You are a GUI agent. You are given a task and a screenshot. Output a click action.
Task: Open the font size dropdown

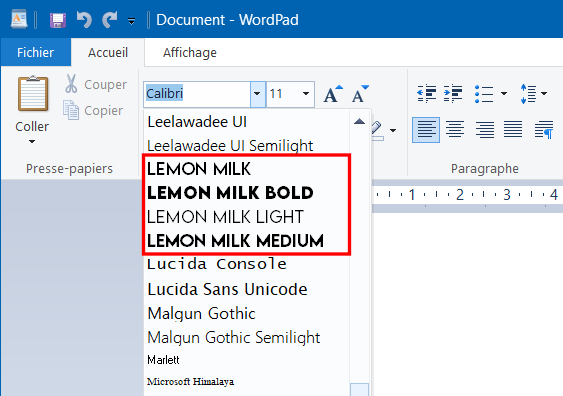(x=306, y=94)
